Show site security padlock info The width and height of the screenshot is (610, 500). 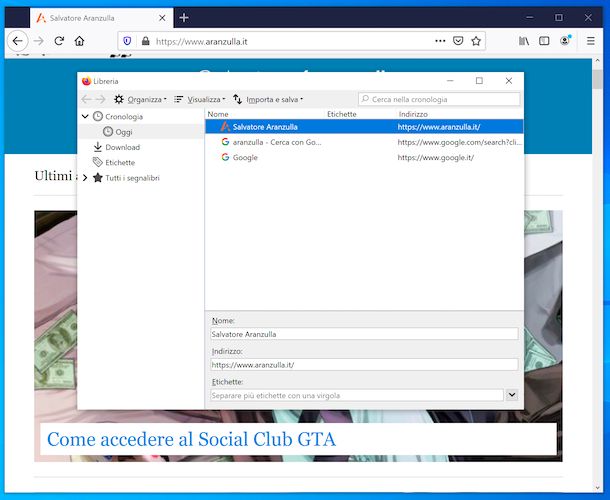coord(145,41)
